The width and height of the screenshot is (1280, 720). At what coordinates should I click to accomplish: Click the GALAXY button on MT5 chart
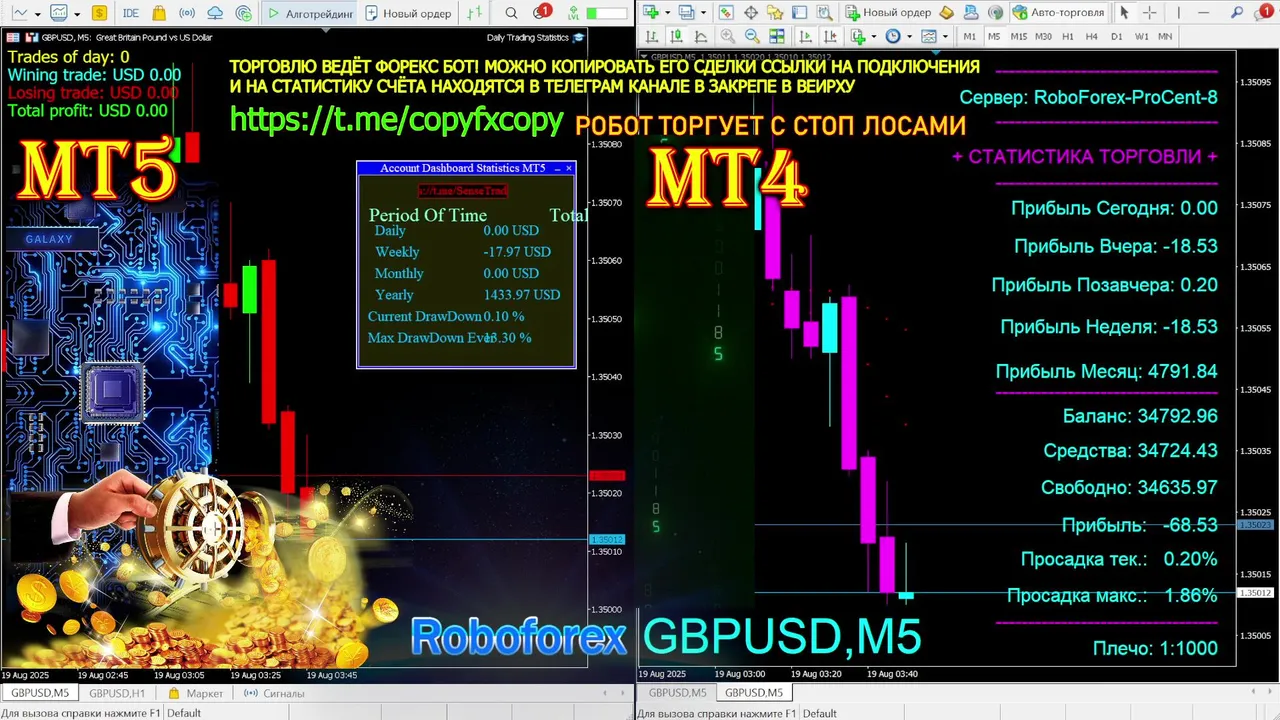pyautogui.click(x=50, y=239)
